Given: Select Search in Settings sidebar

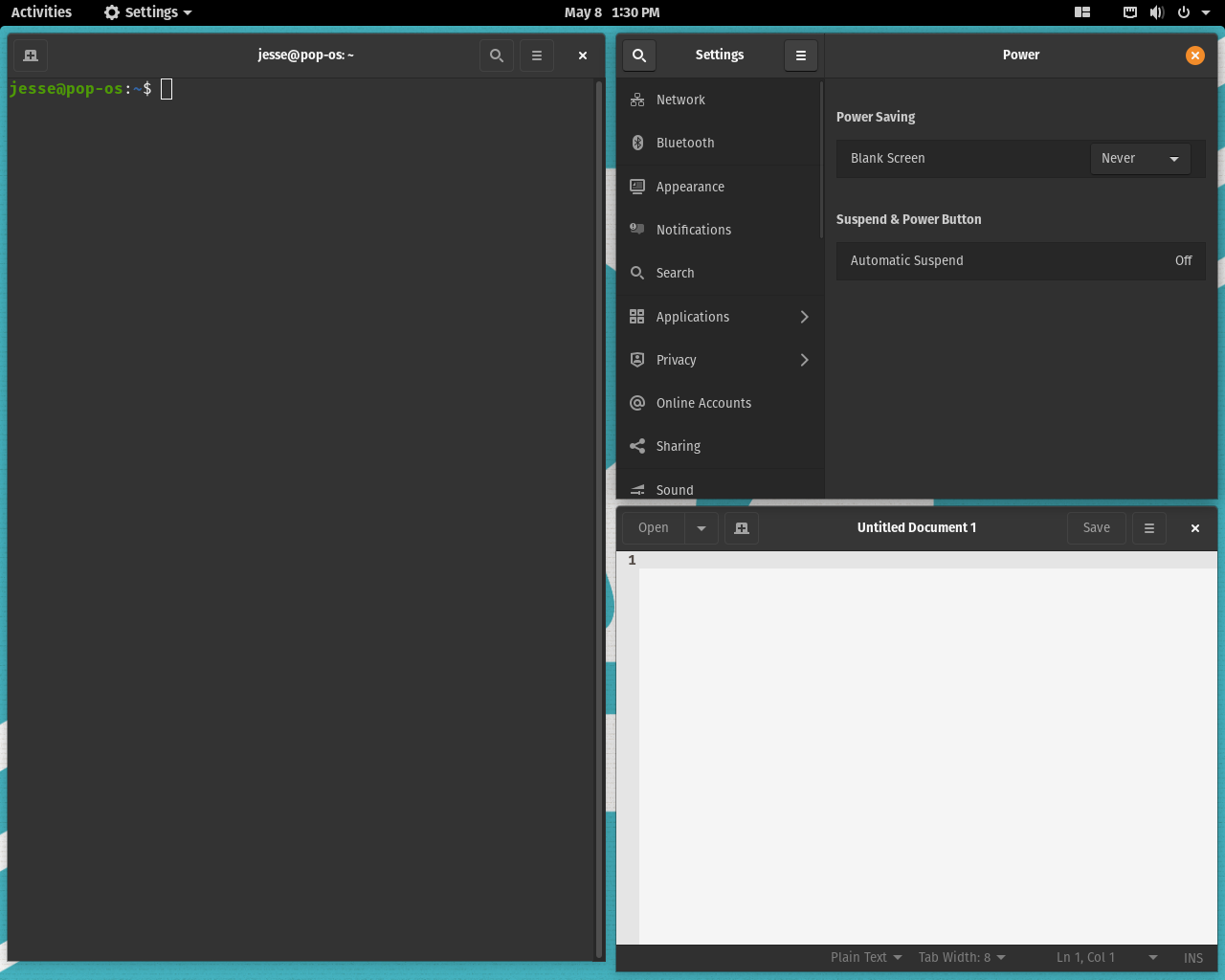Looking at the screenshot, I should 721,273.
